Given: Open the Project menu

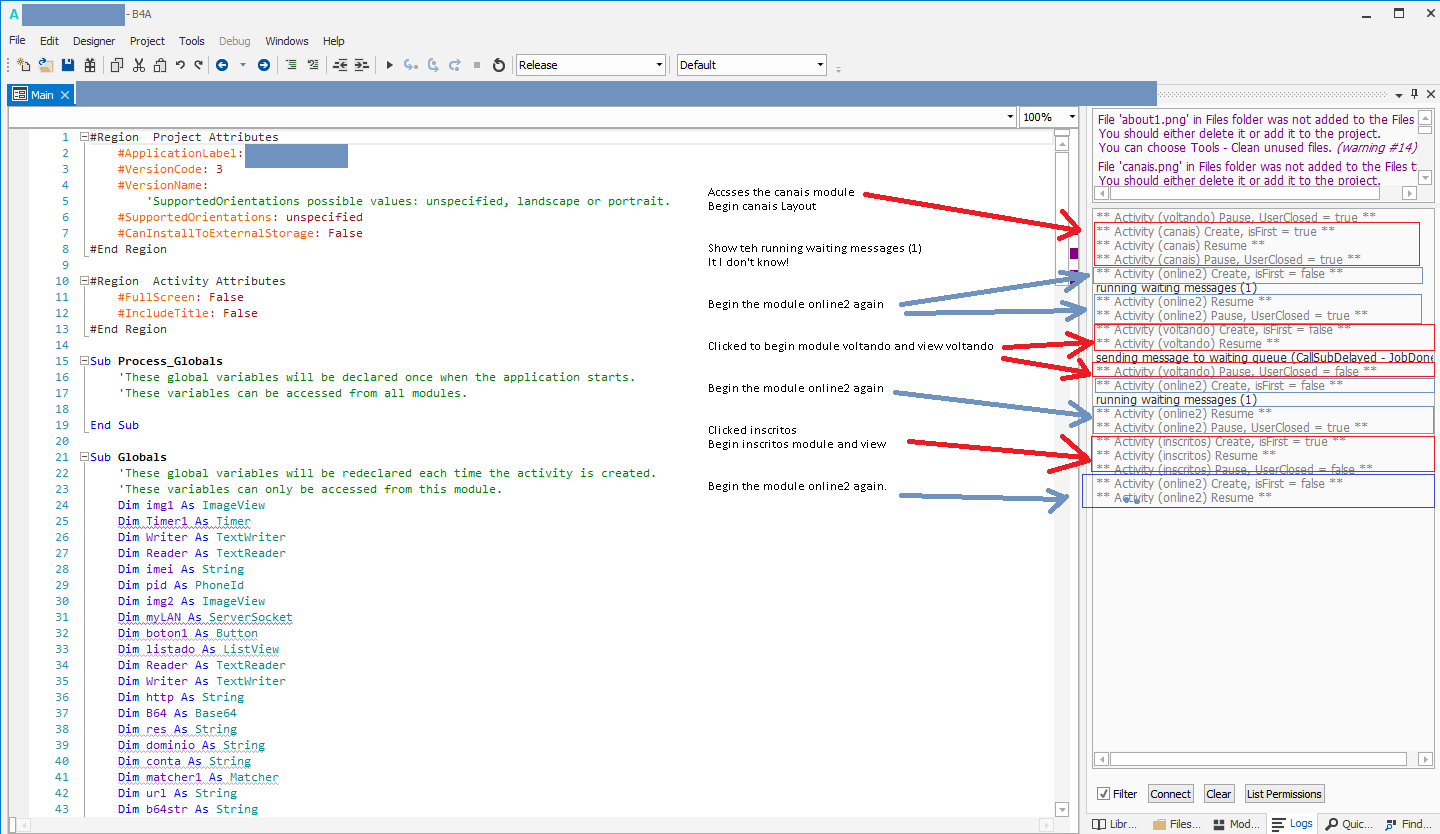Looking at the screenshot, I should [x=148, y=41].
